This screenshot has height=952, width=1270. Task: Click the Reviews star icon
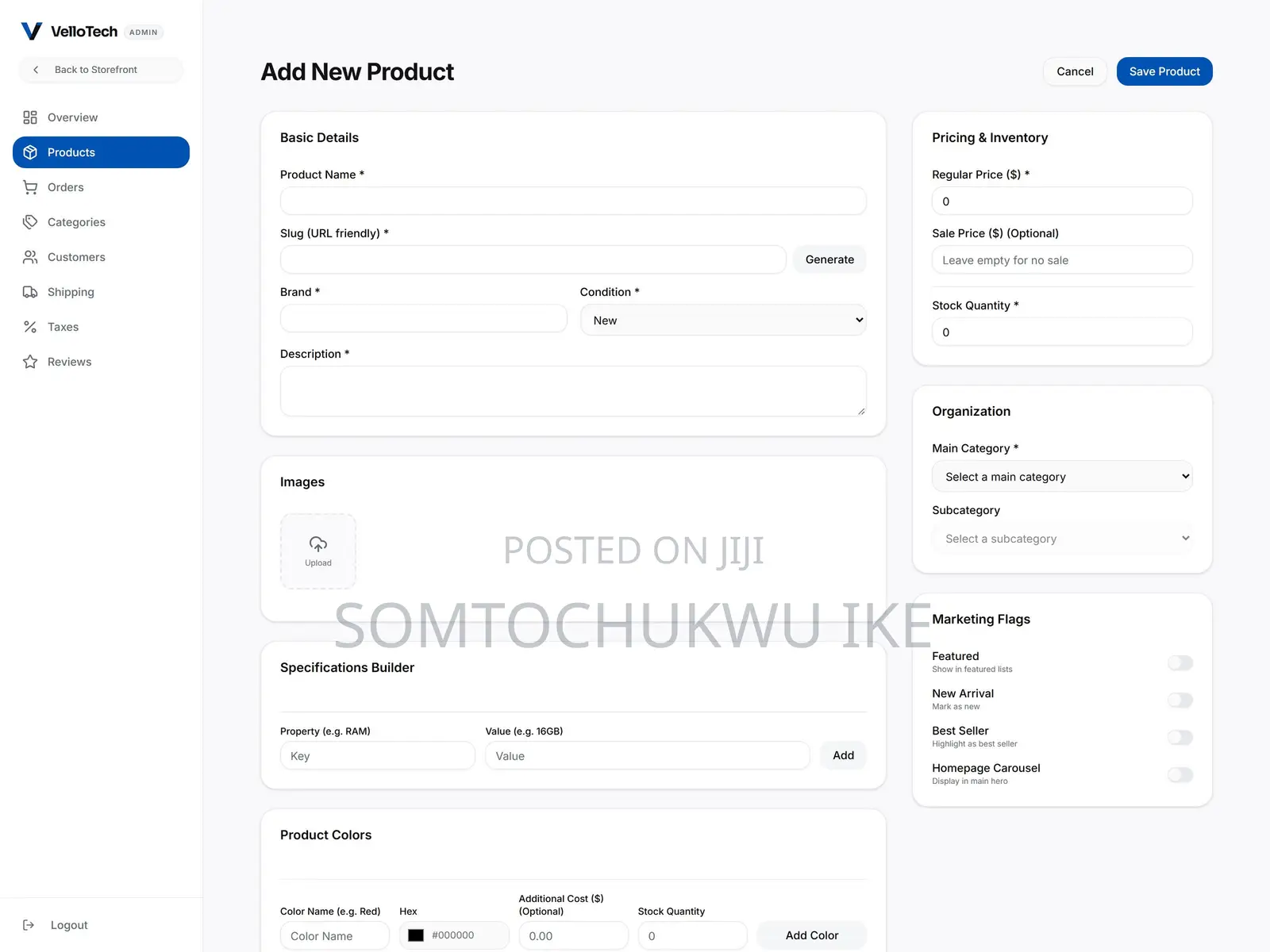coord(30,362)
